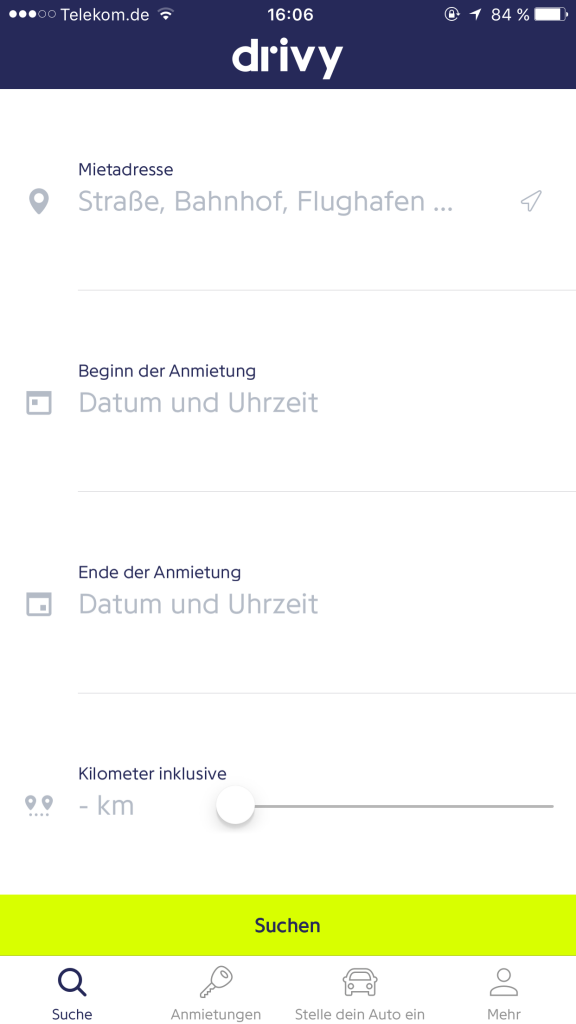Click the Kilometer inklusive slider handle
576x1024 pixels.
pos(235,805)
